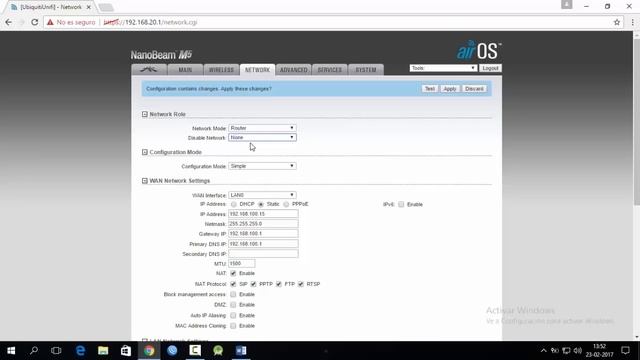Screen dimensions: 640x360
Task: Go back in browser history
Action: tap(9, 22)
